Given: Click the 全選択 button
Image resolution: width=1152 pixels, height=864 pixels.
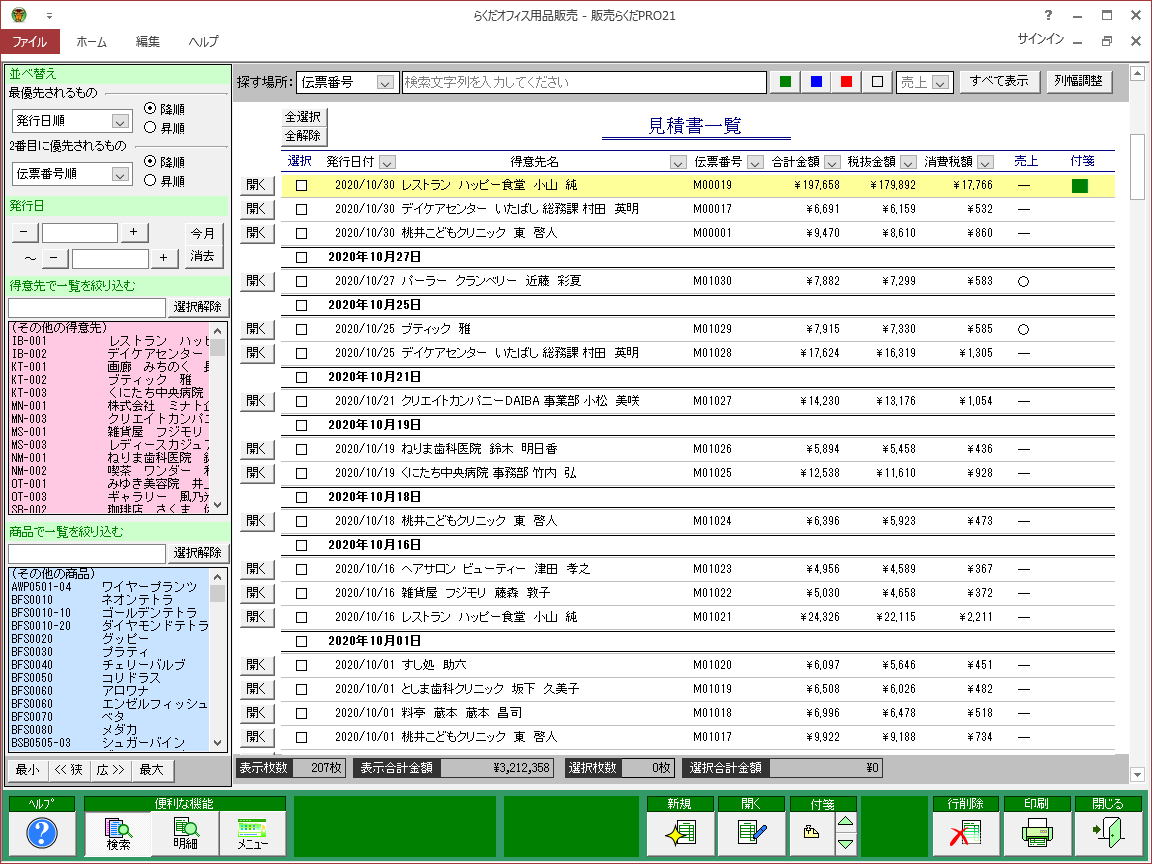Looking at the screenshot, I should tap(303, 117).
